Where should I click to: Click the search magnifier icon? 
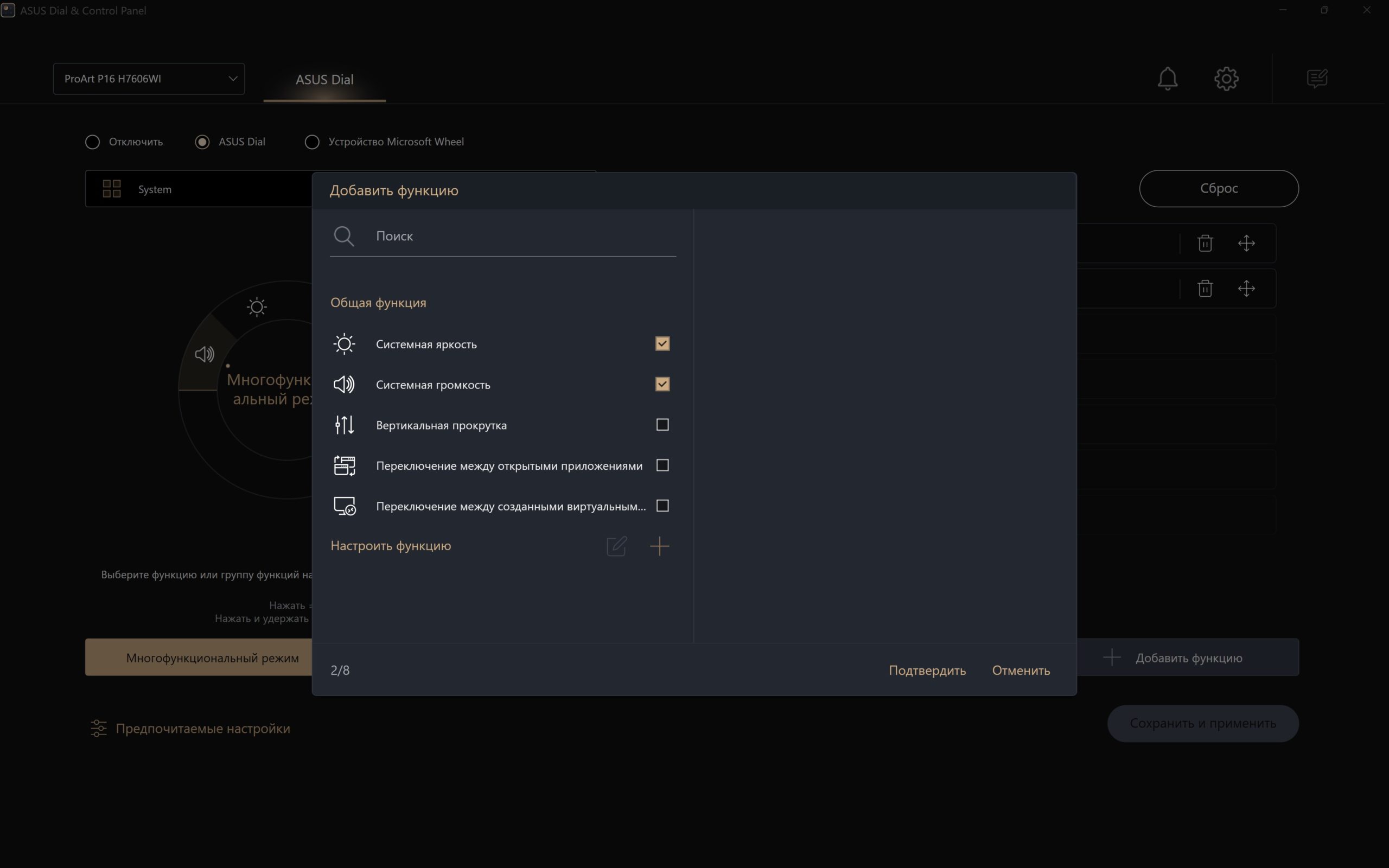[x=344, y=236]
